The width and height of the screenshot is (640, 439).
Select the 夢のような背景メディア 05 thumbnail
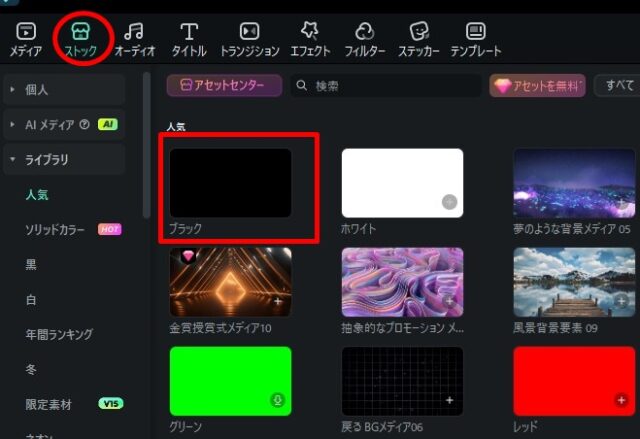pyautogui.click(x=574, y=183)
